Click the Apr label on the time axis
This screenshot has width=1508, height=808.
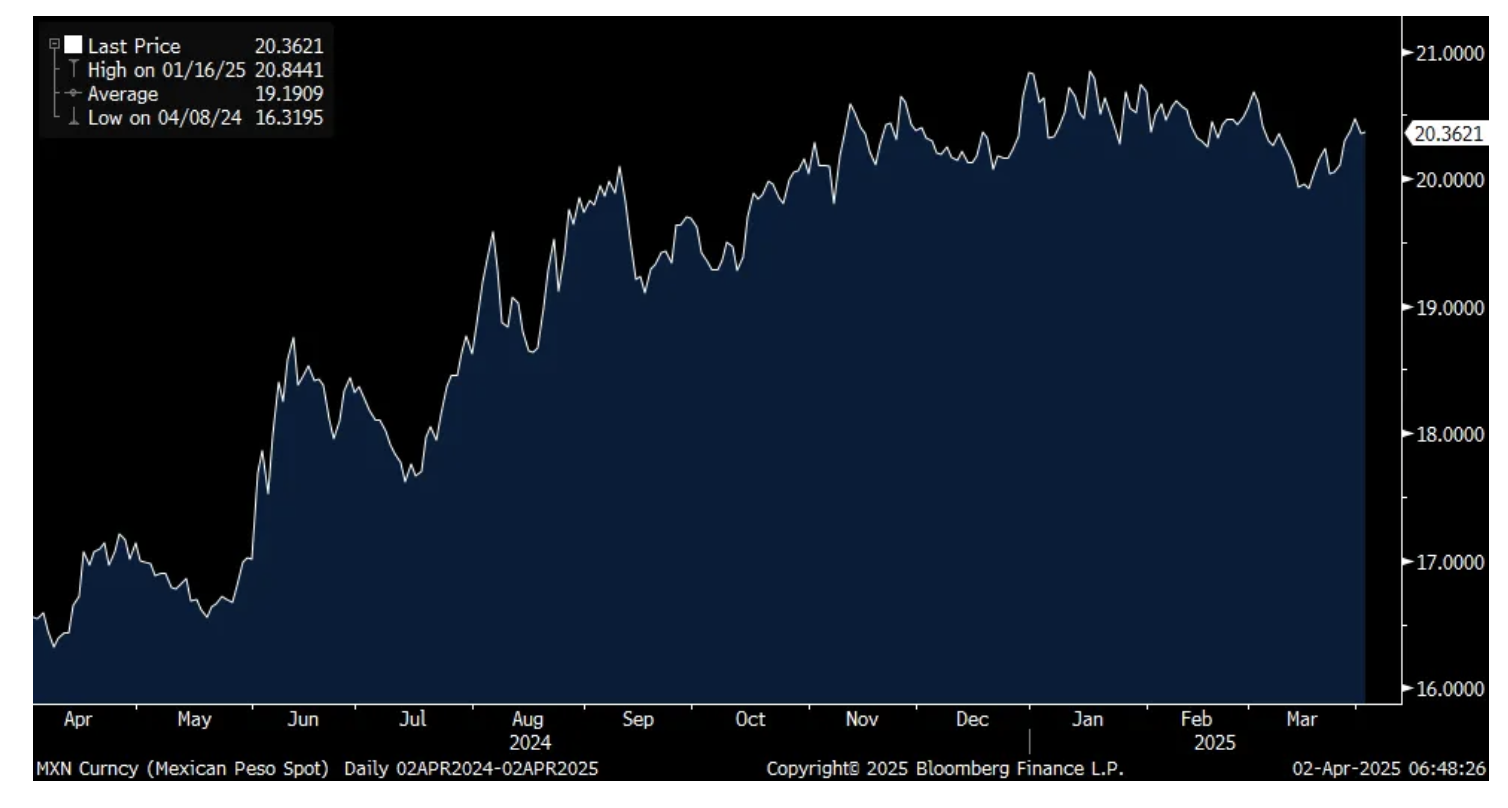(x=77, y=719)
